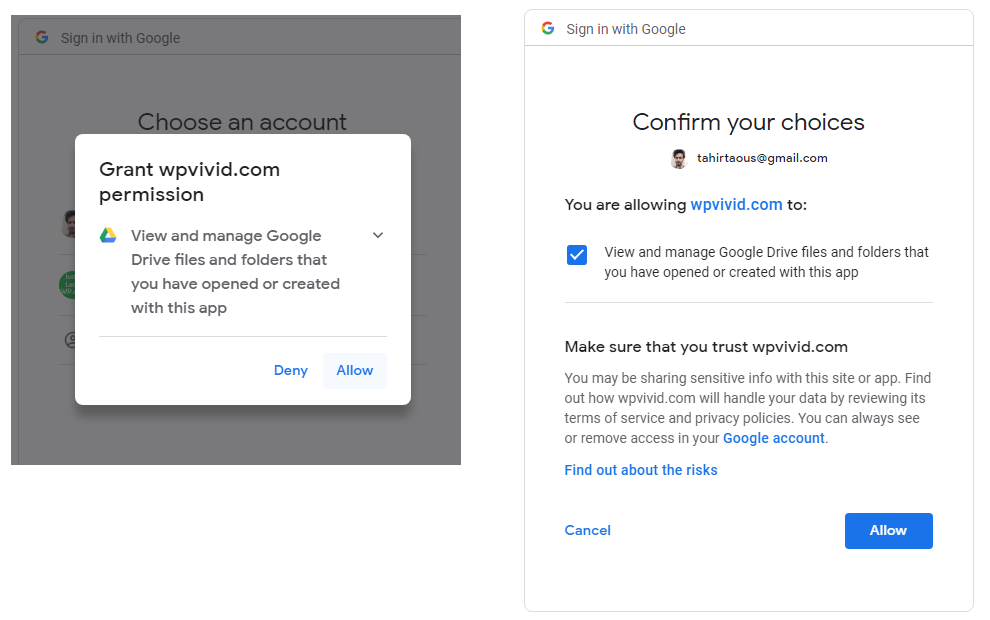Click the Google logo in the right Sign in window

(x=547, y=28)
